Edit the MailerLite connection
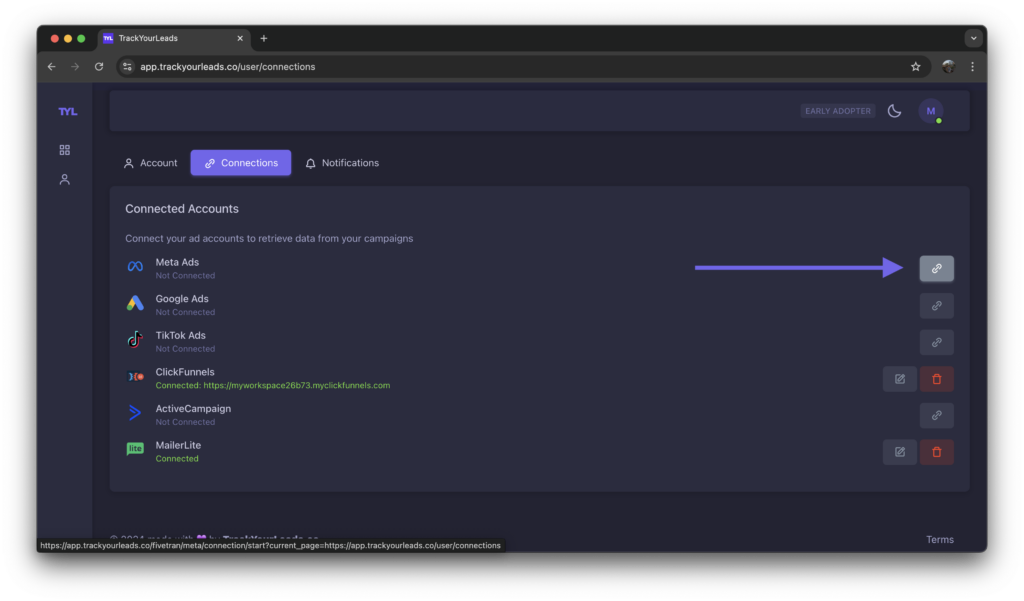This screenshot has height=601, width=1024. [x=900, y=452]
